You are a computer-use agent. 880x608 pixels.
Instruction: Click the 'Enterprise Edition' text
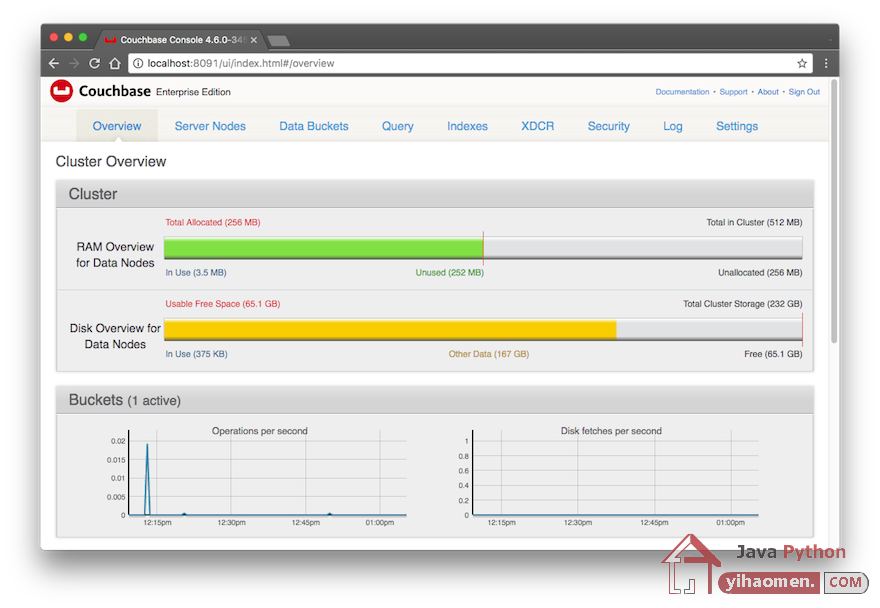pos(193,92)
